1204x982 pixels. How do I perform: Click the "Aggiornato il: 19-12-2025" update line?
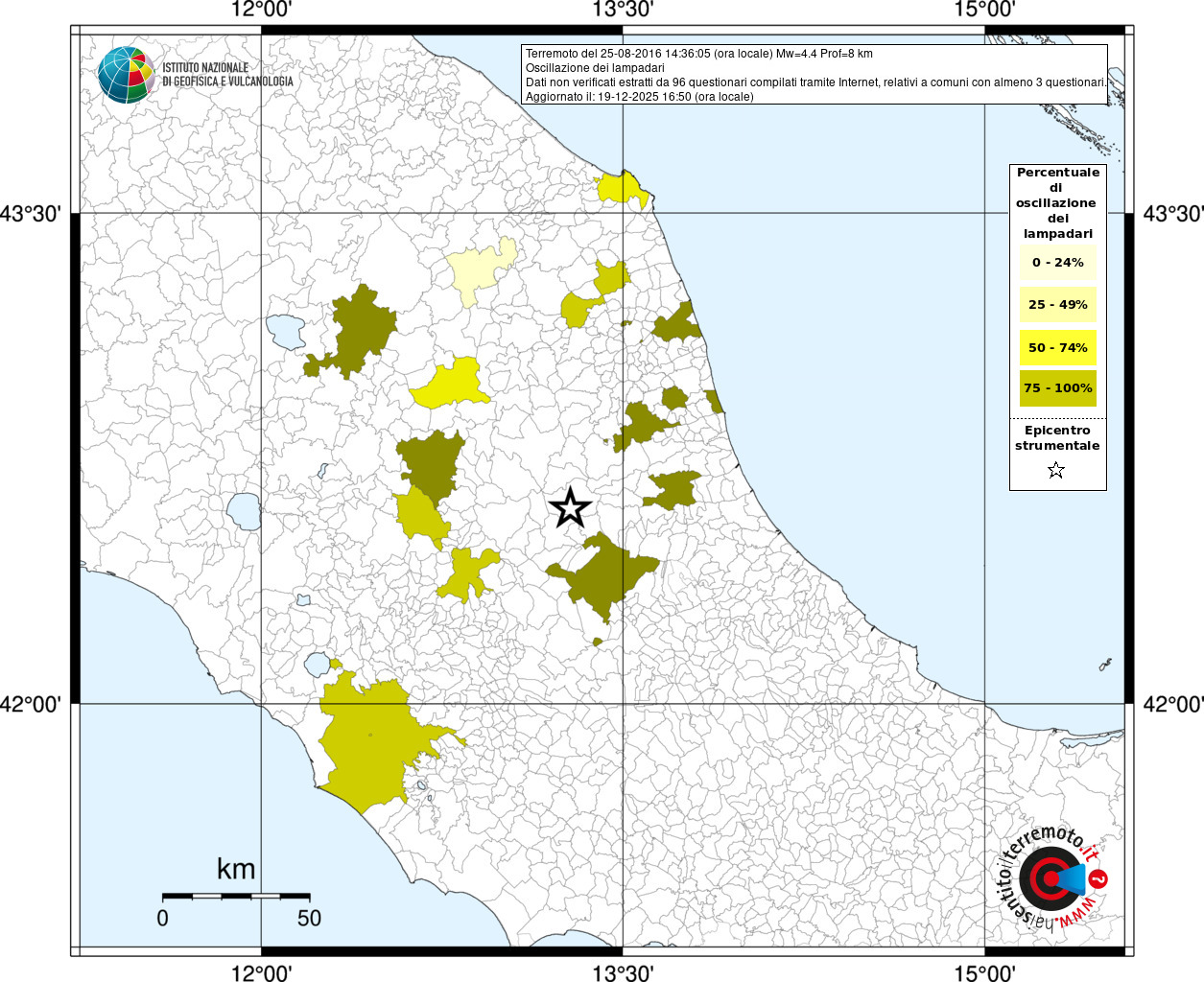click(x=639, y=97)
